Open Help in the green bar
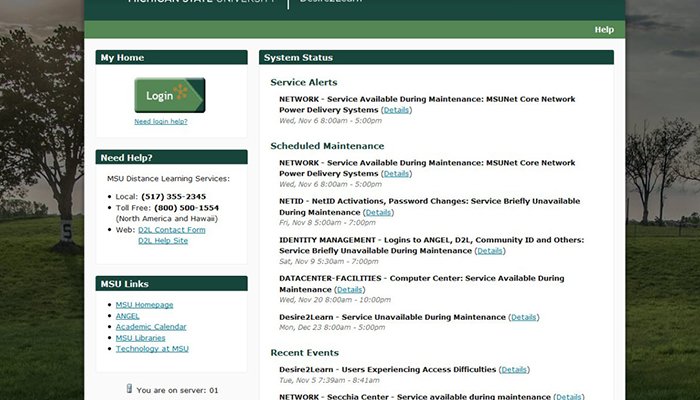Image resolution: width=700 pixels, height=400 pixels. [x=604, y=29]
